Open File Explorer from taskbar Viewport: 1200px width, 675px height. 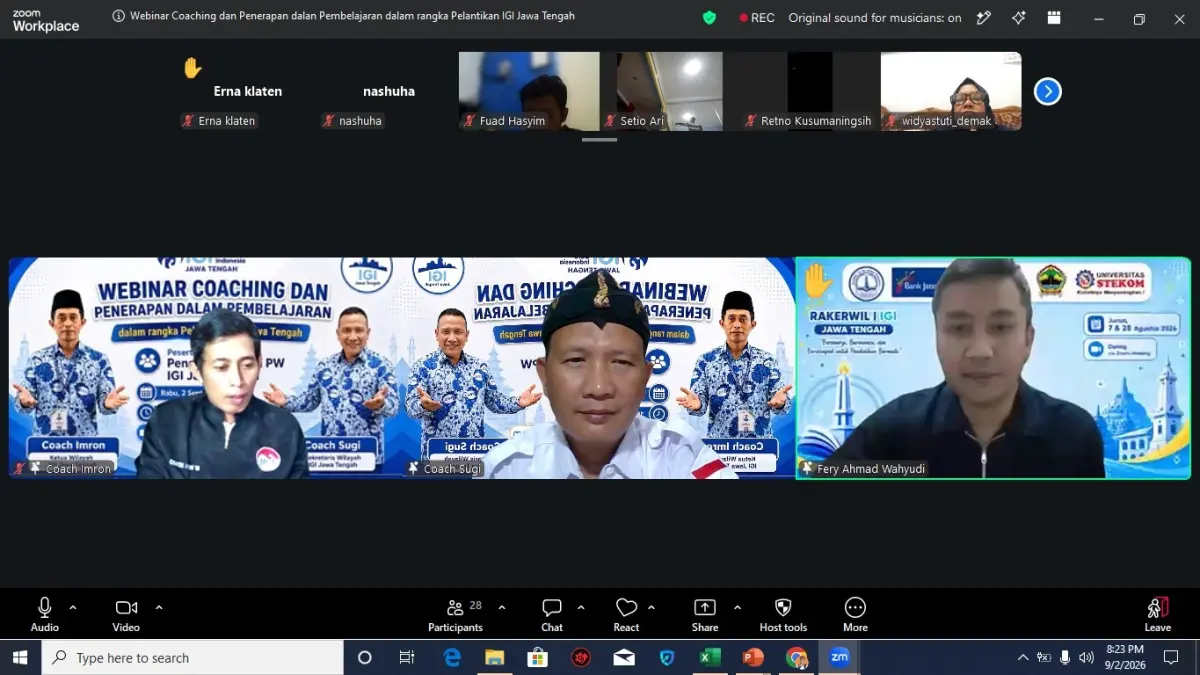pyautogui.click(x=494, y=657)
